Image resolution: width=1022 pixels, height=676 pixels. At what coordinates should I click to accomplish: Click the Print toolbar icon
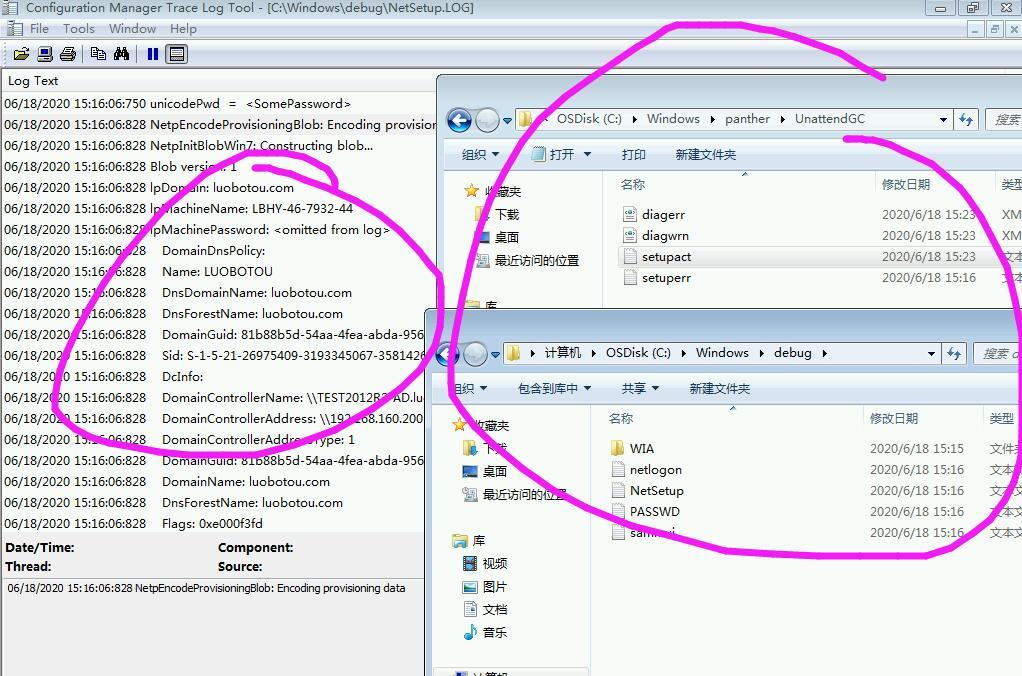tap(68, 54)
